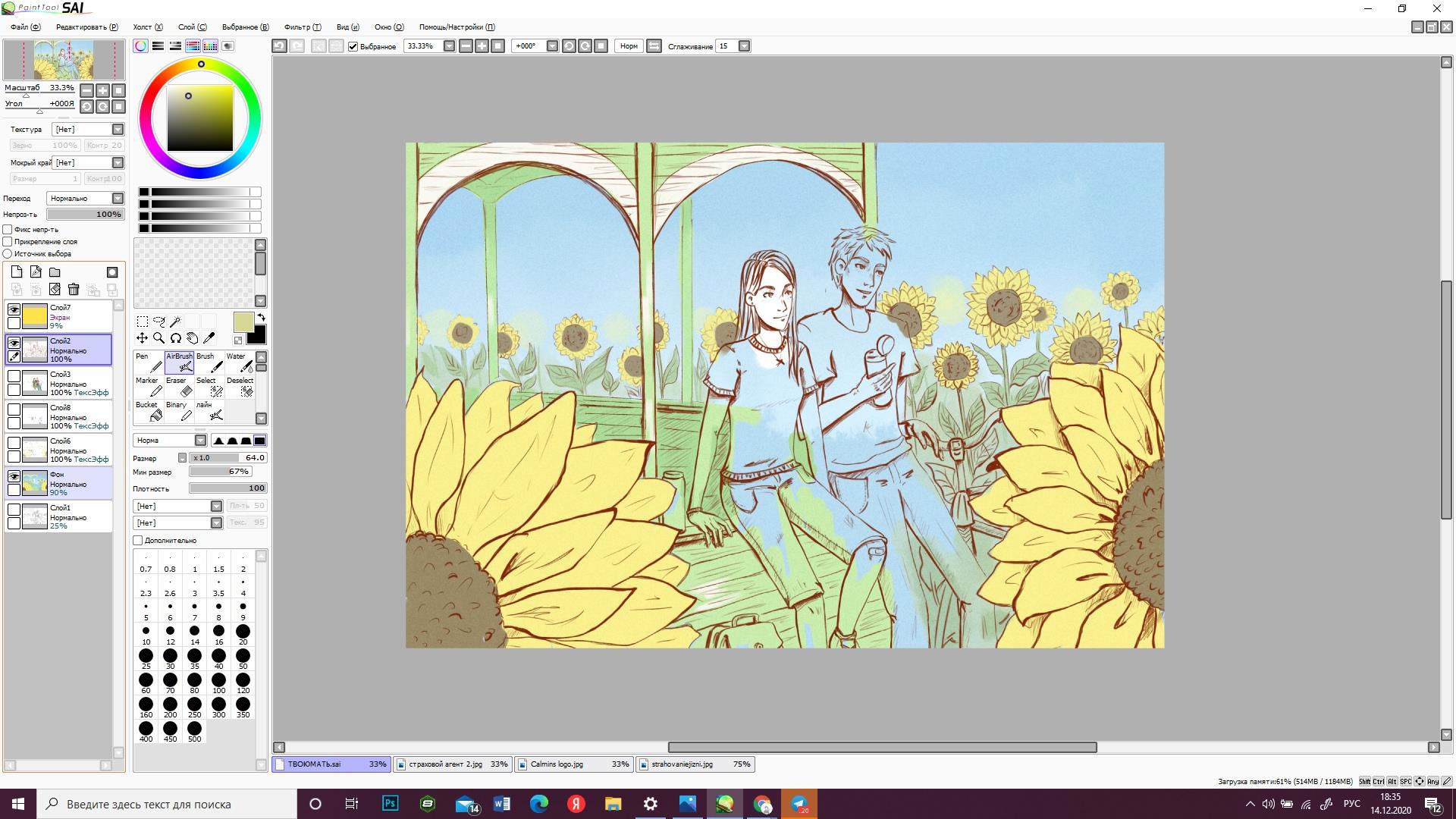Delete layer using the trash icon
This screenshot has width=1456, height=819.
tap(74, 289)
